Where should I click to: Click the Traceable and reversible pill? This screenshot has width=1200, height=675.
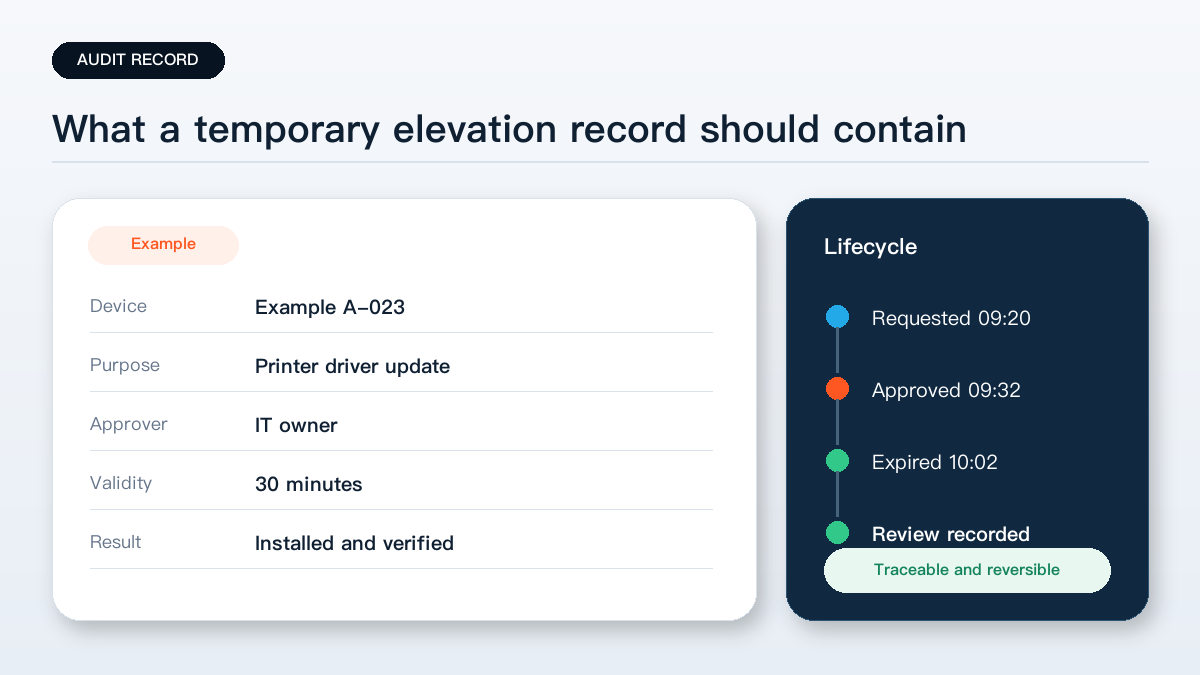coord(967,570)
